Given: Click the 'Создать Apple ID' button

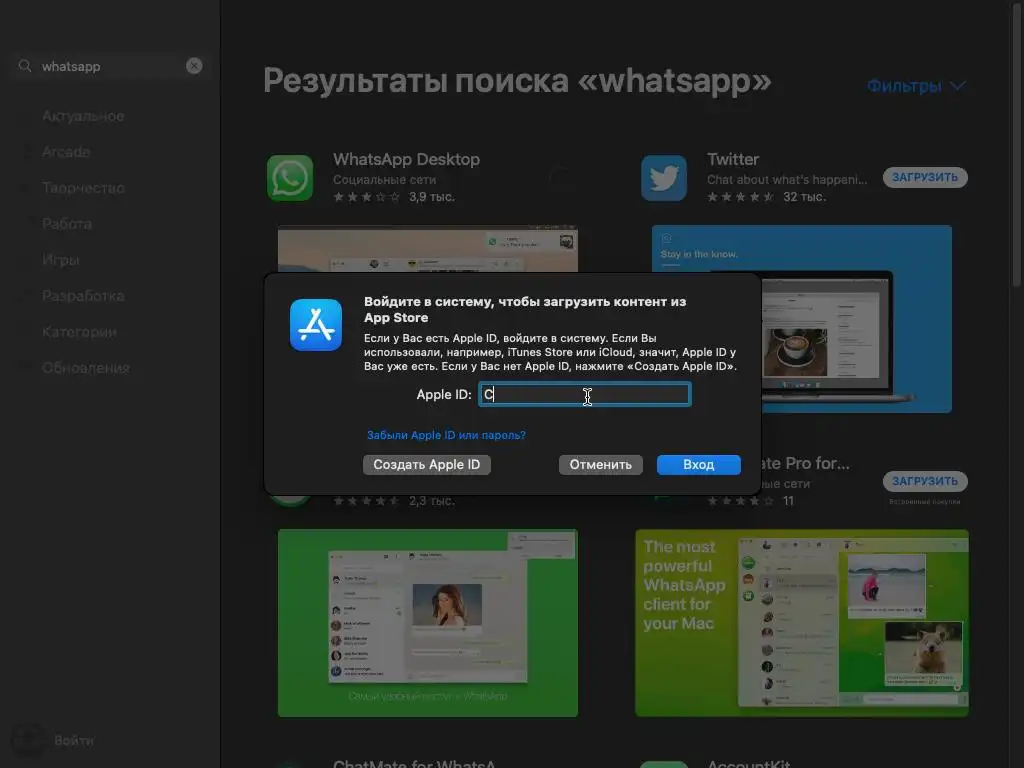Looking at the screenshot, I should click(426, 464).
